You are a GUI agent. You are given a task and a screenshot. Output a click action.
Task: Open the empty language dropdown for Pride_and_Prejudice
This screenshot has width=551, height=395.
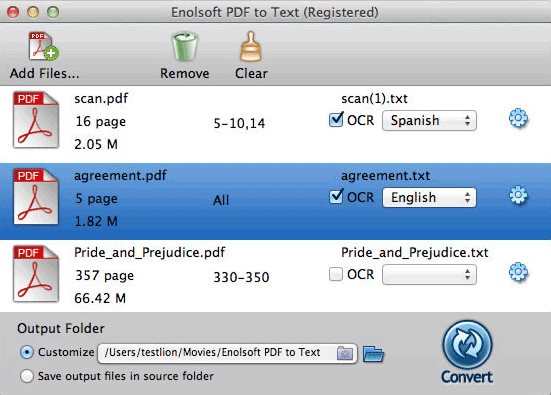click(429, 275)
